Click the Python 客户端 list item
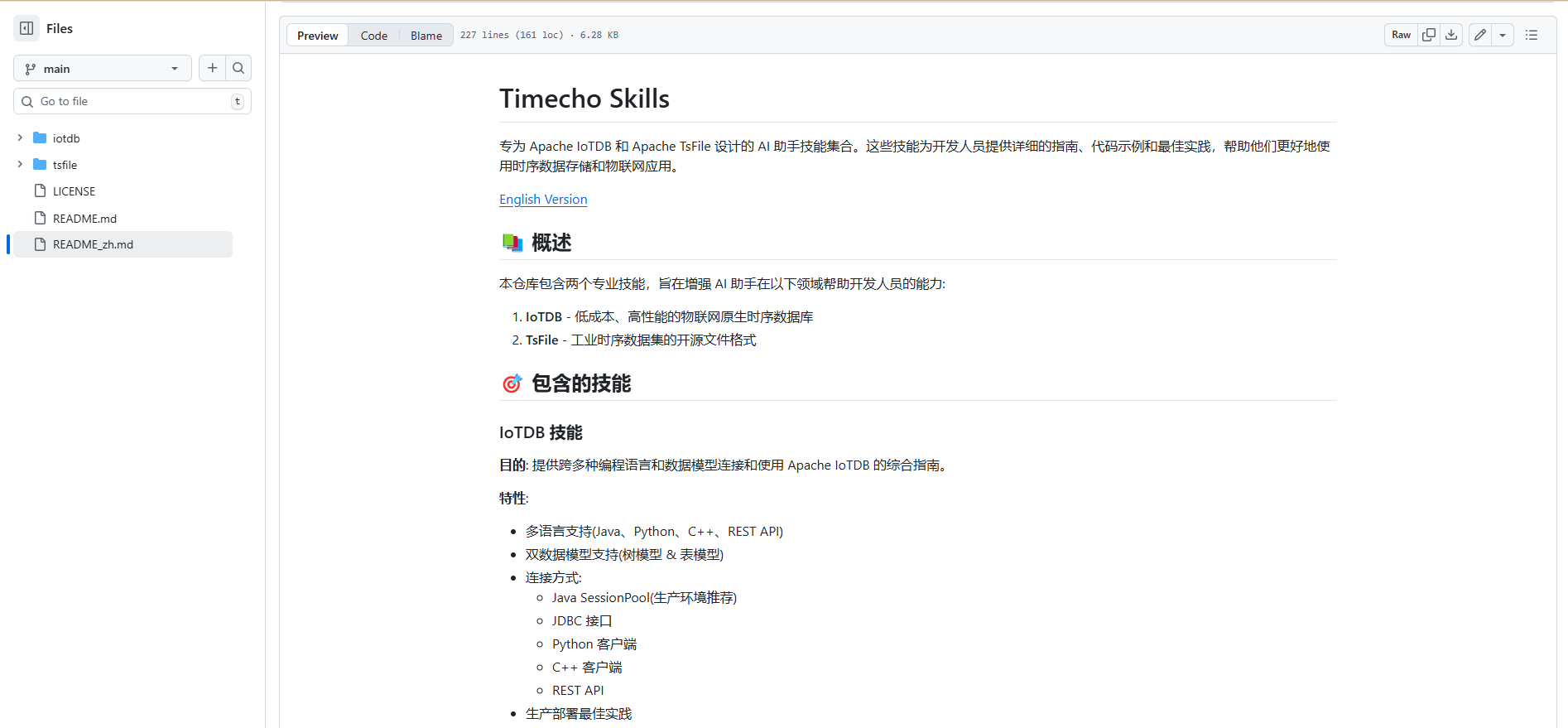The image size is (1568, 728). point(594,644)
